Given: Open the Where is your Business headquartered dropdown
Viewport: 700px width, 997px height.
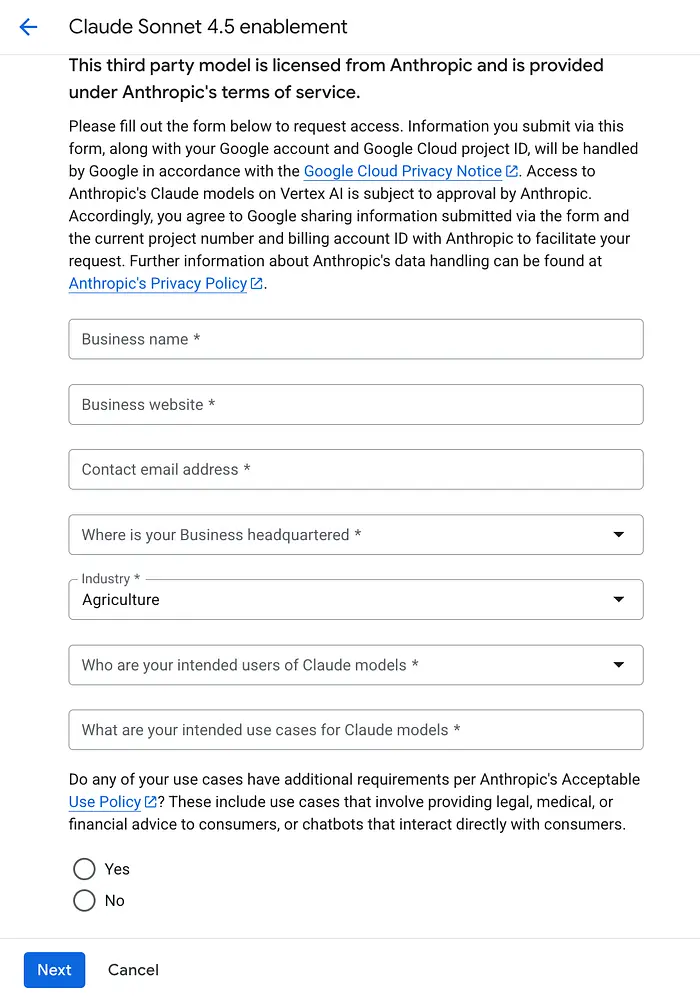Looking at the screenshot, I should coord(356,535).
